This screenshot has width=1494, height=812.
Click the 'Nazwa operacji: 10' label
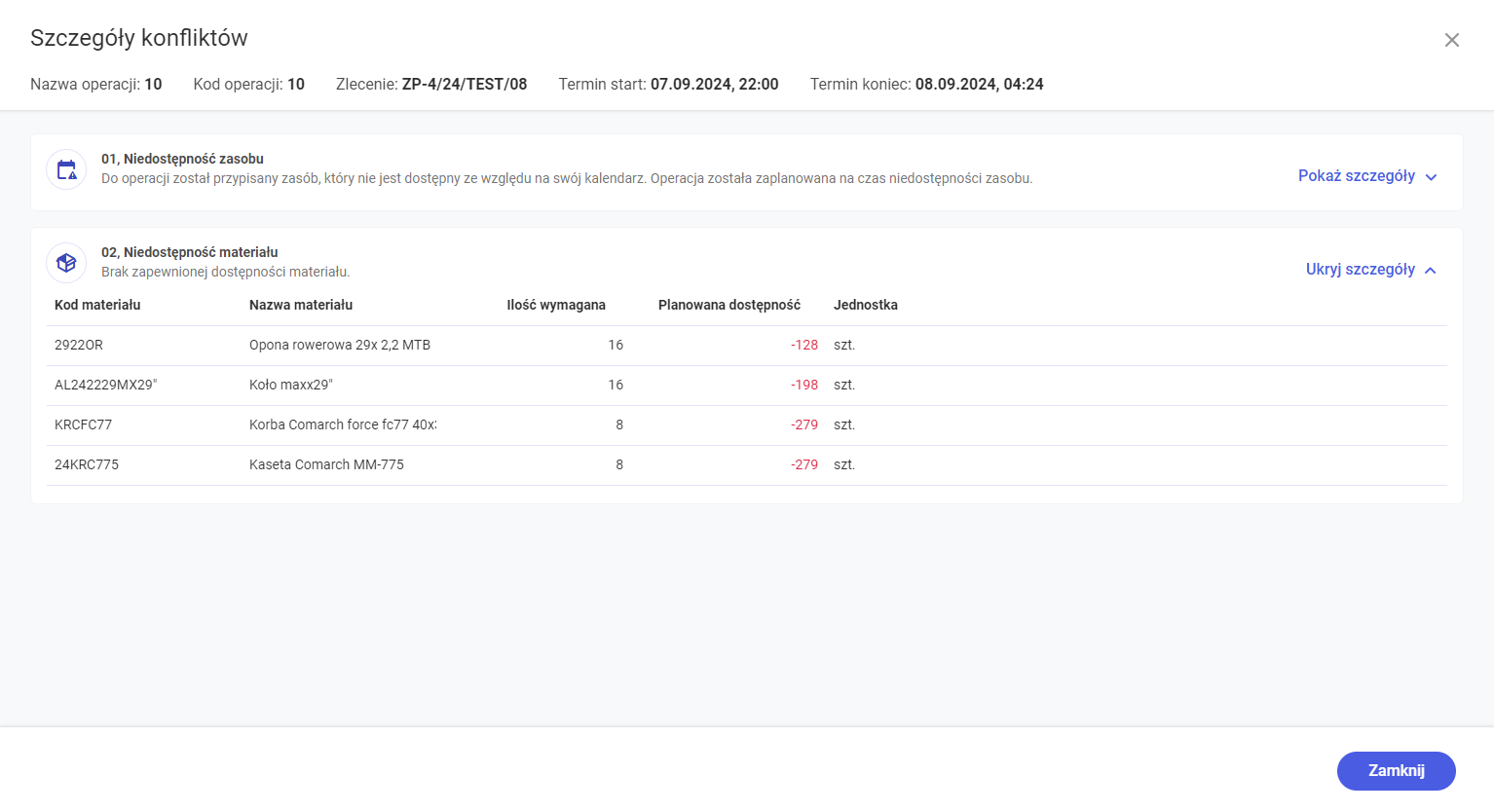[96, 85]
